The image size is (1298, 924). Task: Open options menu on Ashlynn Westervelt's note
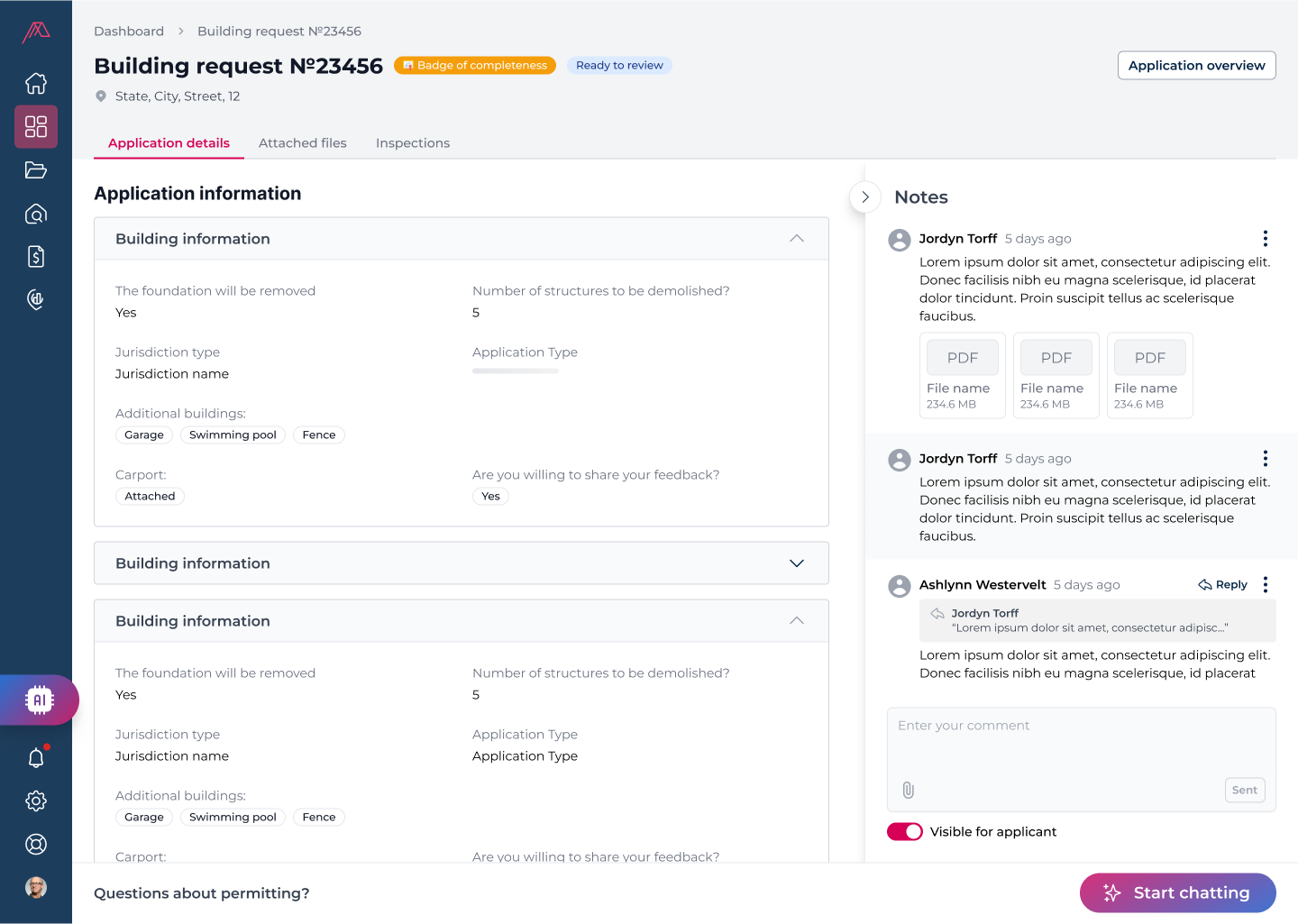coord(1266,585)
